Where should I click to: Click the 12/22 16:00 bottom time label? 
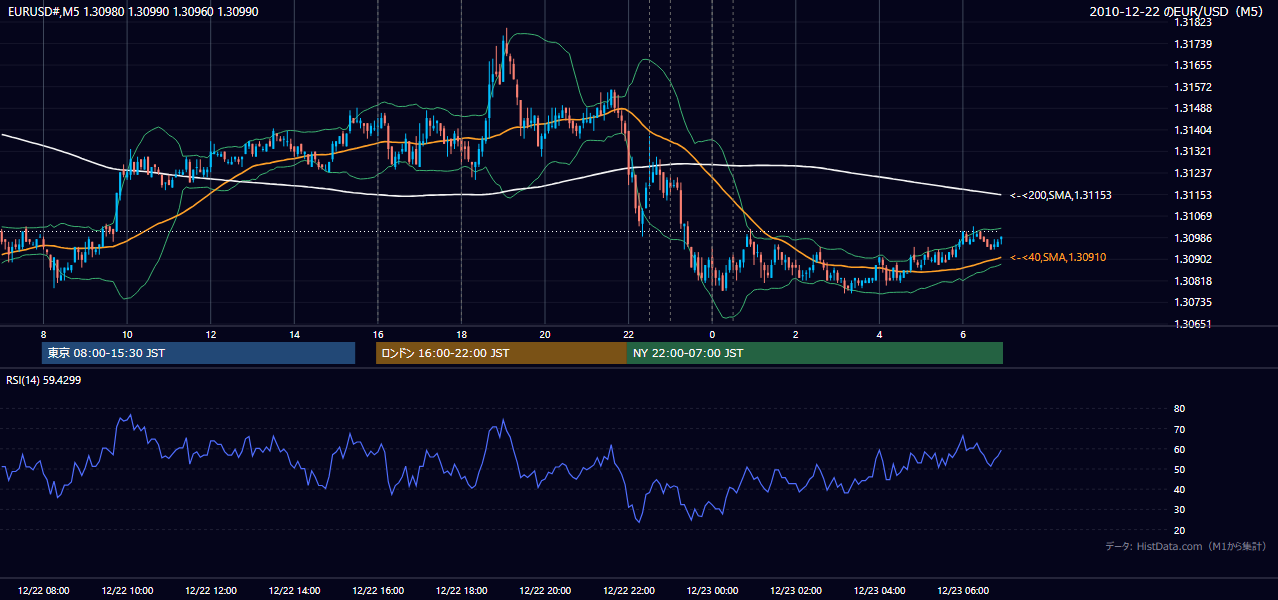(378, 591)
